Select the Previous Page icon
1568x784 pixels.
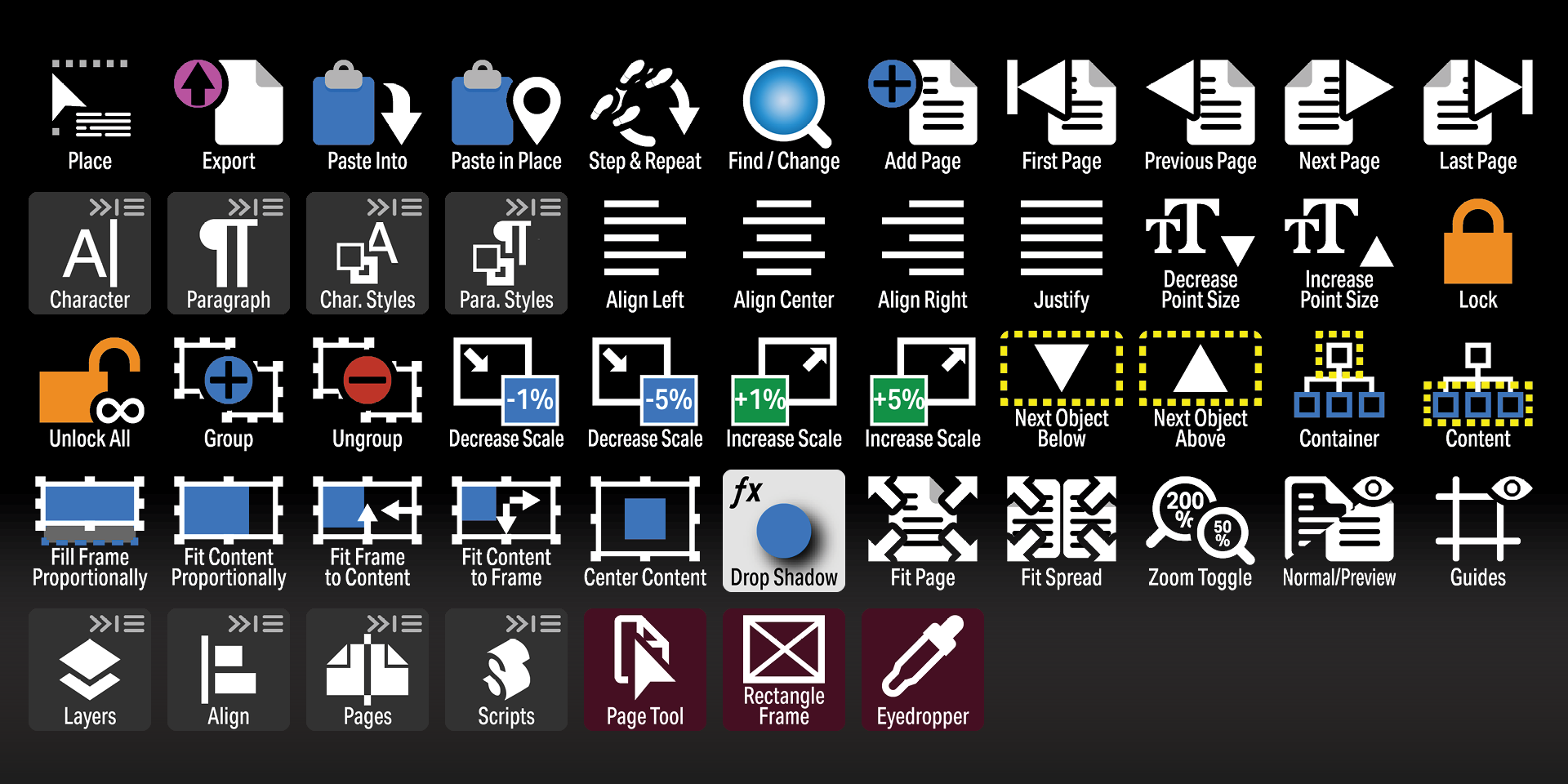[x=1200, y=102]
